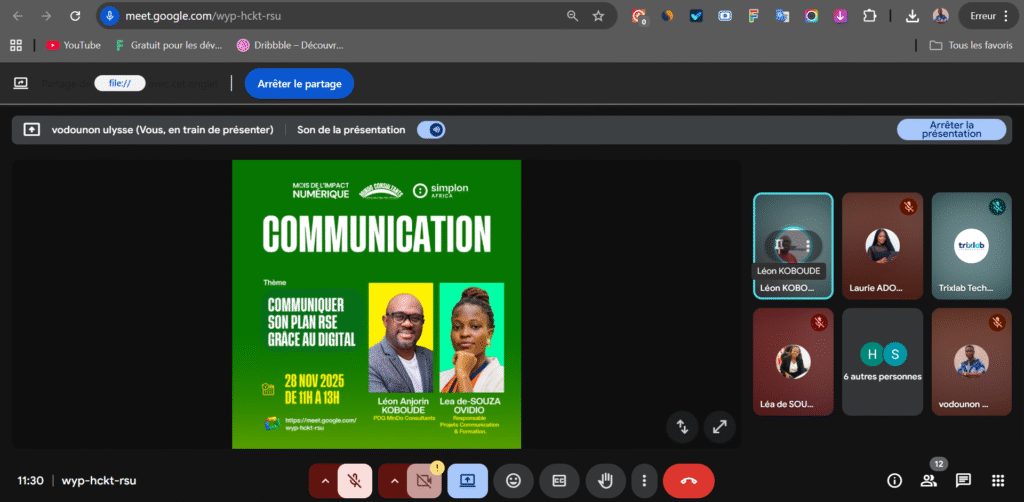Open the Chrome profile avatar
The image size is (1024, 502).
[940, 16]
